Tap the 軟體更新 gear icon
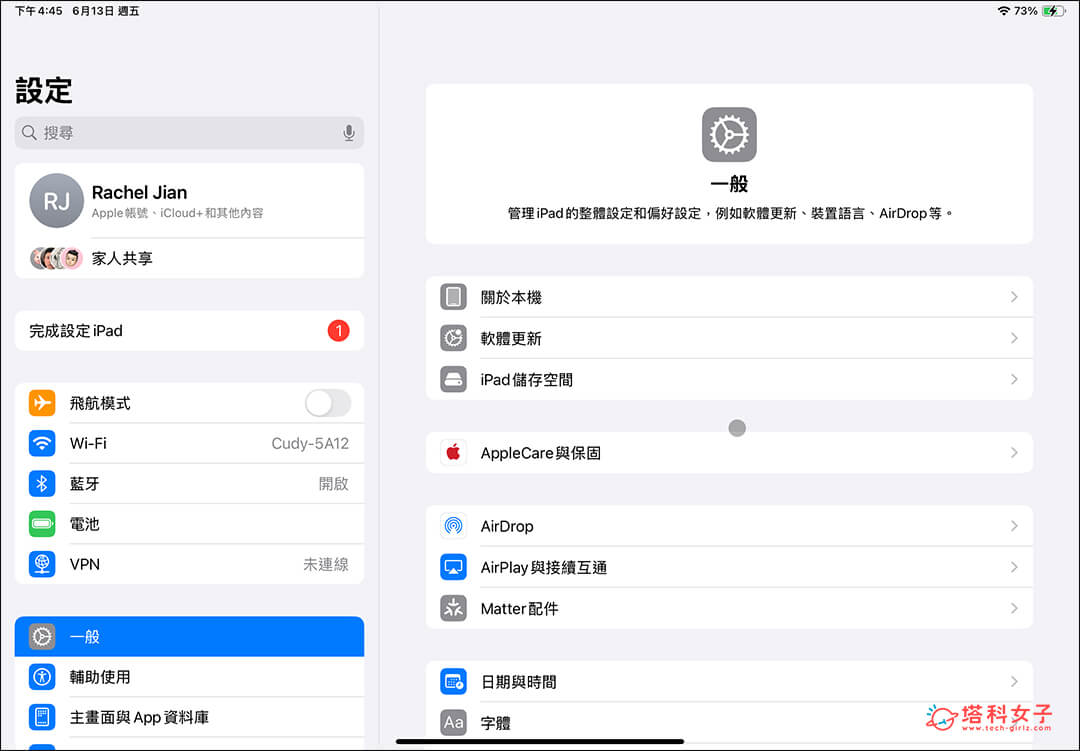Image resolution: width=1080 pixels, height=751 pixels. pyautogui.click(x=453, y=338)
